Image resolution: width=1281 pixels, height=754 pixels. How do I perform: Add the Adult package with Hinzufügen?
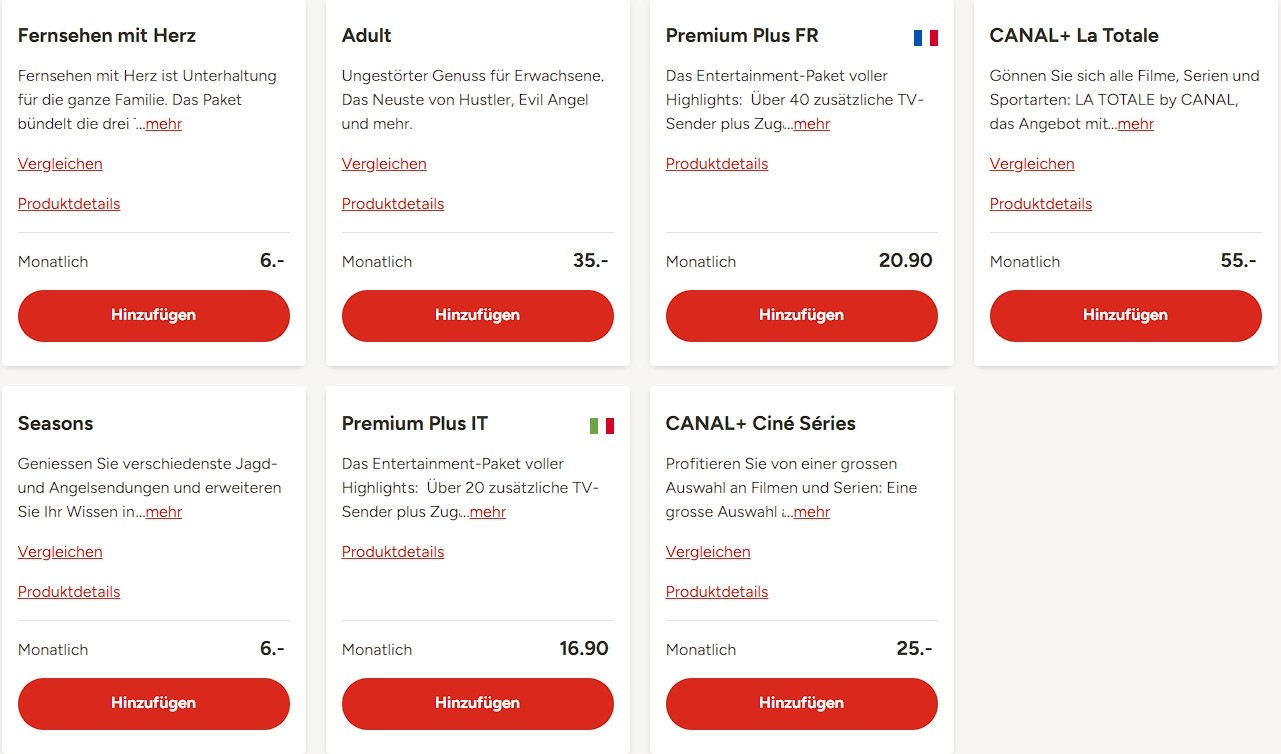(477, 315)
